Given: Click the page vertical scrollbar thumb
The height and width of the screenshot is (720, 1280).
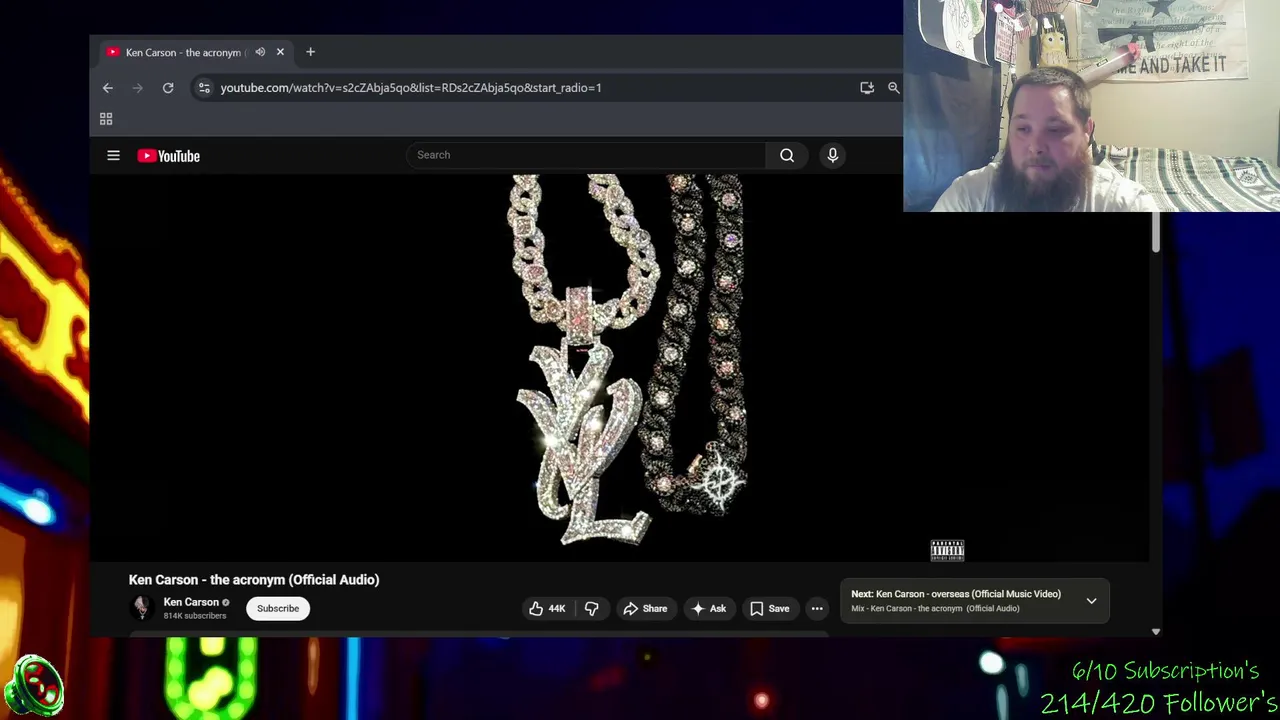Looking at the screenshot, I should (1155, 231).
